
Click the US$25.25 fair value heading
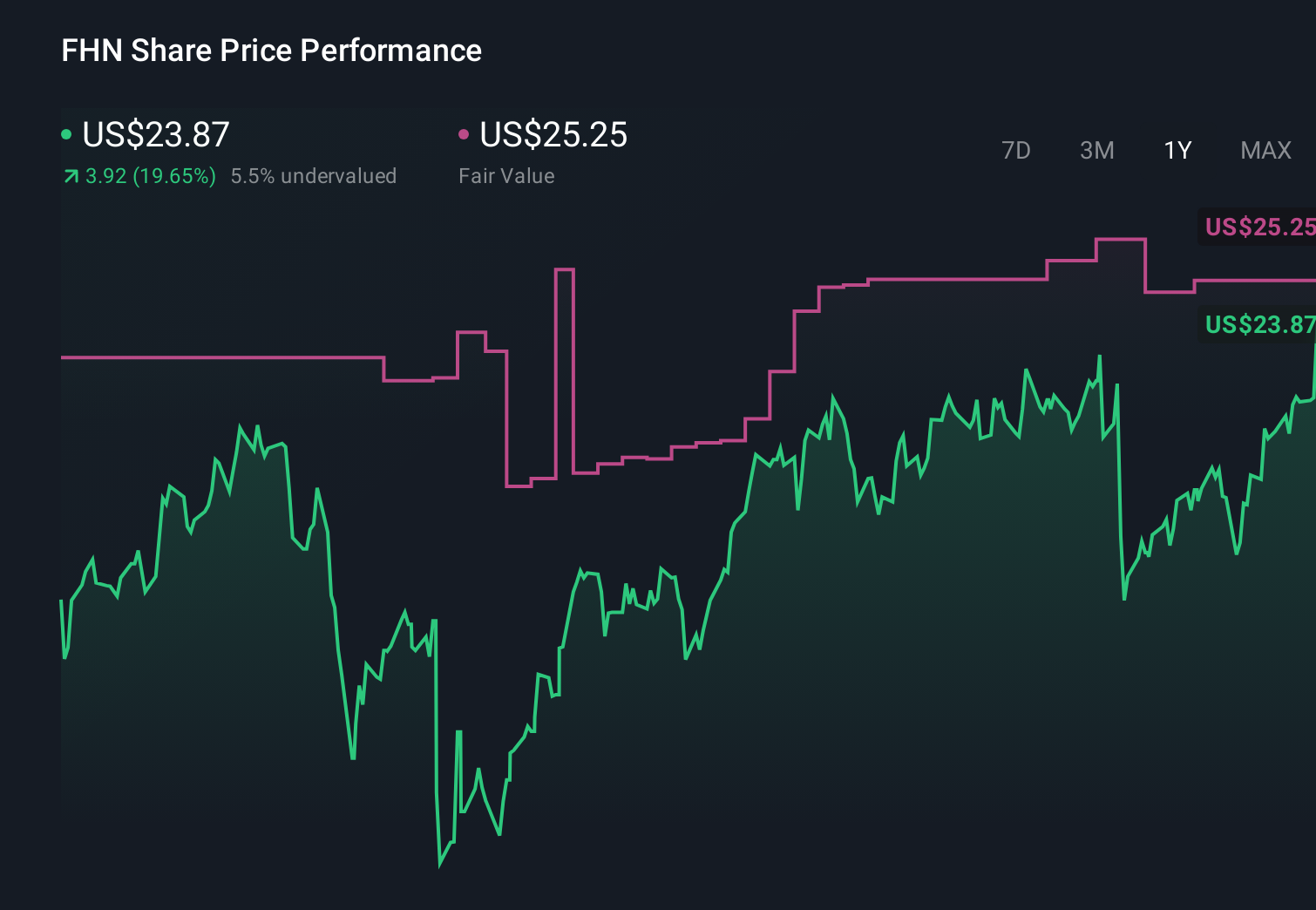pos(553,135)
